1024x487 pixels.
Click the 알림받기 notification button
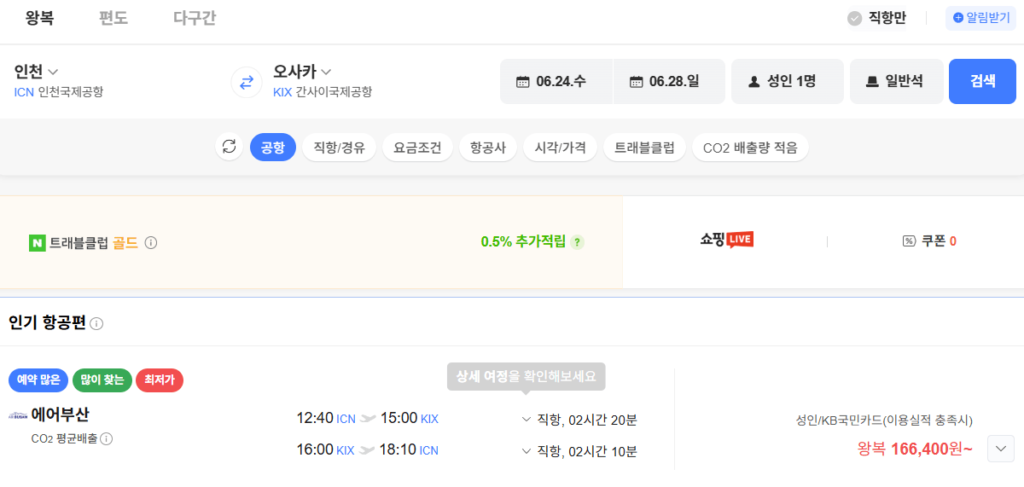tap(981, 18)
